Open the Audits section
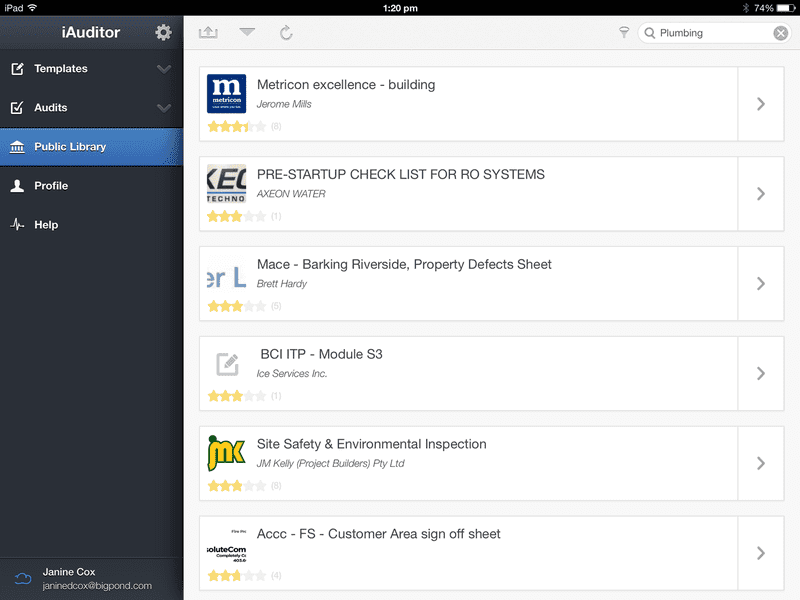 (91, 108)
